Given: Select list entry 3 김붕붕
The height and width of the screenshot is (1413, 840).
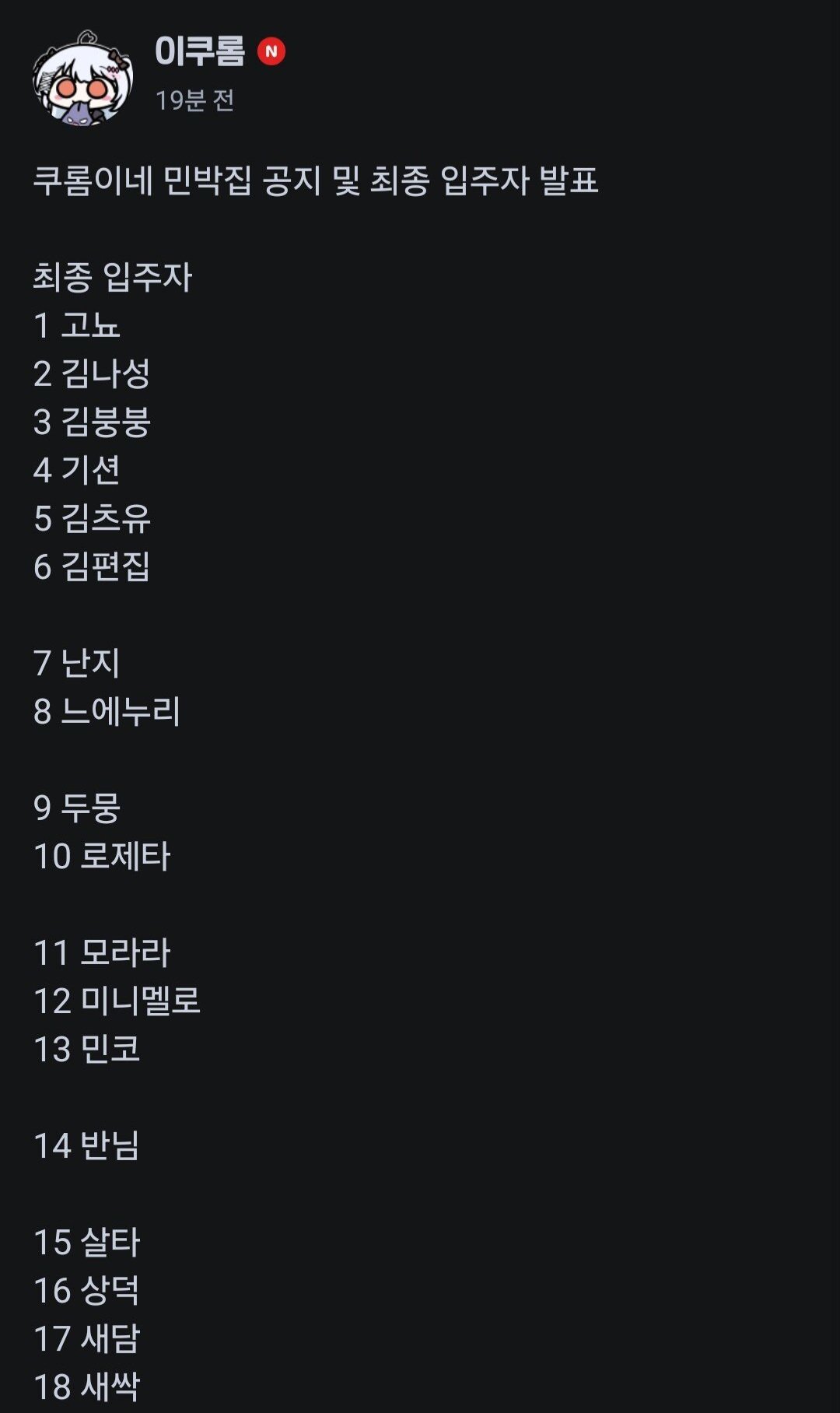Looking at the screenshot, I should [92, 422].
